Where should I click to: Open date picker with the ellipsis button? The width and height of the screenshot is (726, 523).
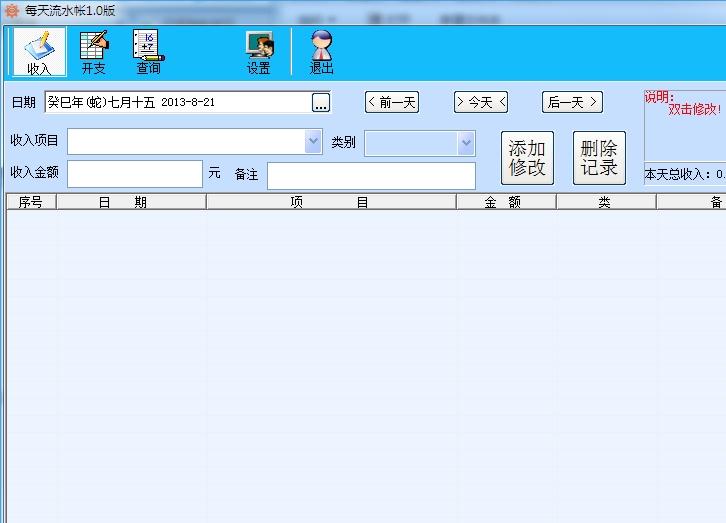tap(320, 102)
